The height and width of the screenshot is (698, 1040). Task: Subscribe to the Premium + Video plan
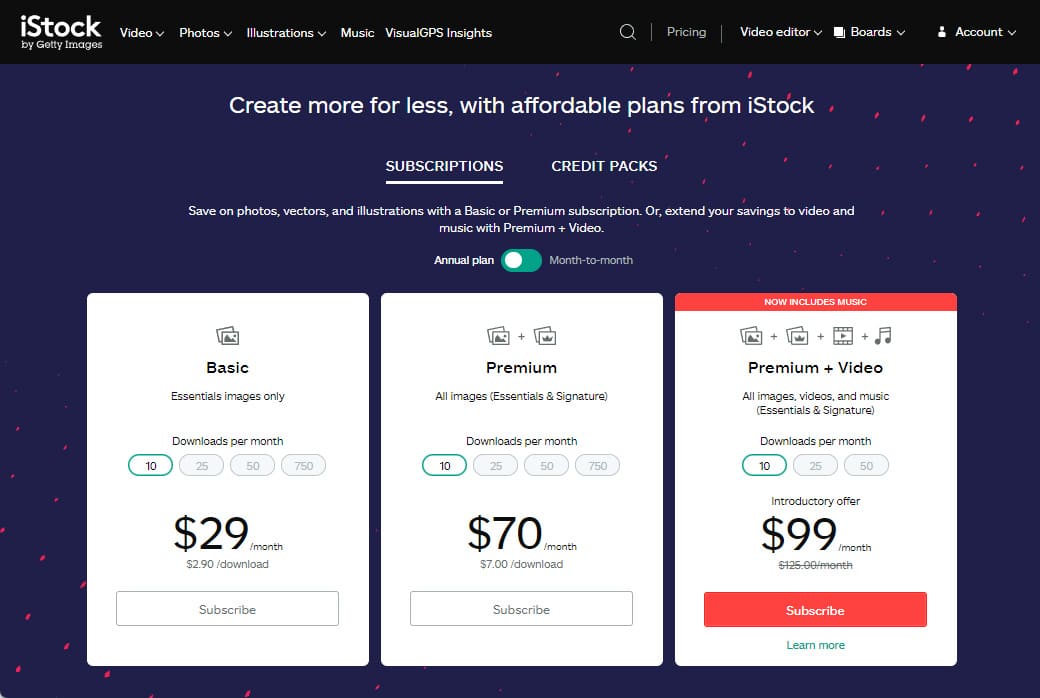click(815, 609)
